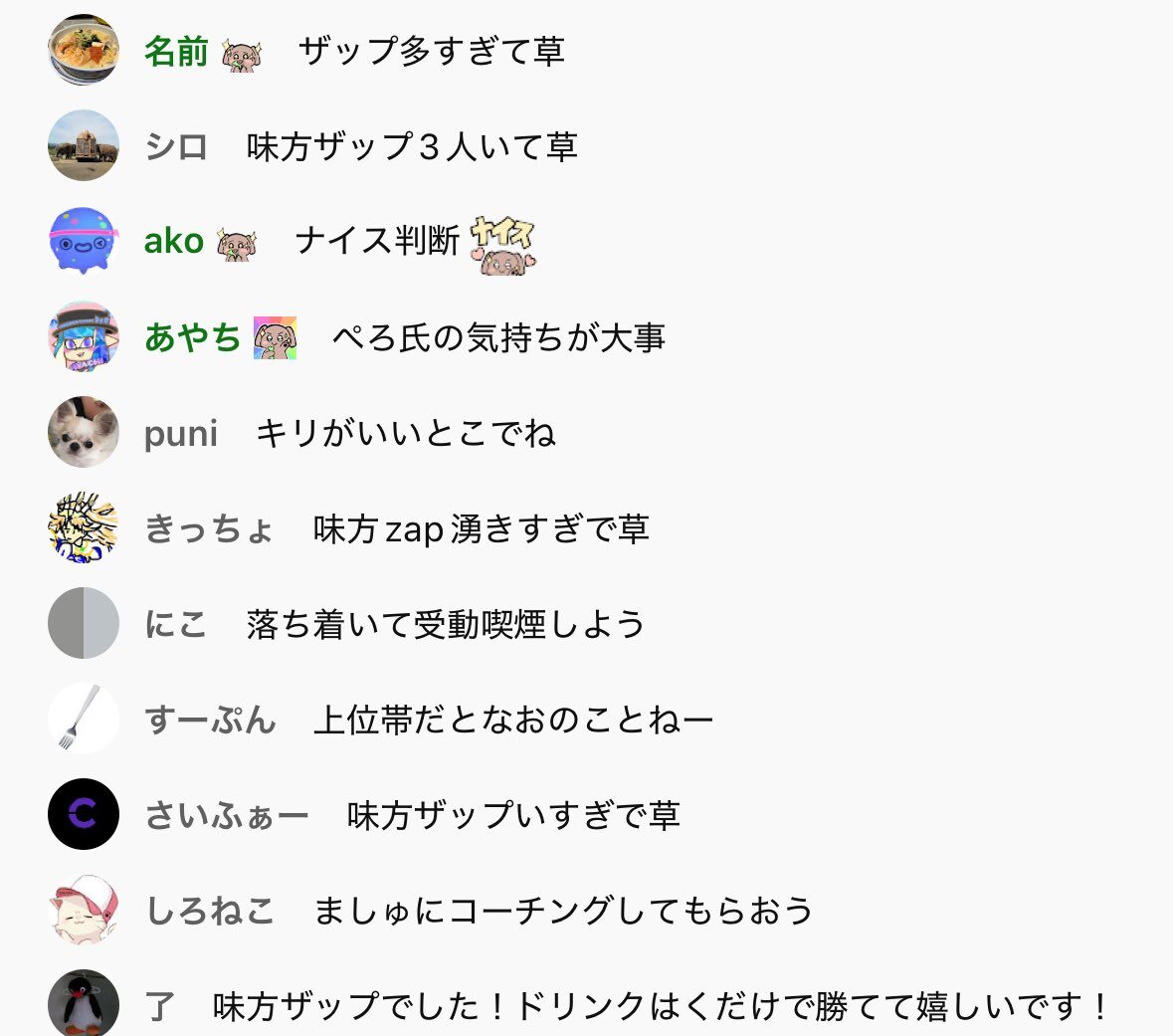Open the member badge beside 名前
Screen dimensions: 1173x1036
point(242,55)
